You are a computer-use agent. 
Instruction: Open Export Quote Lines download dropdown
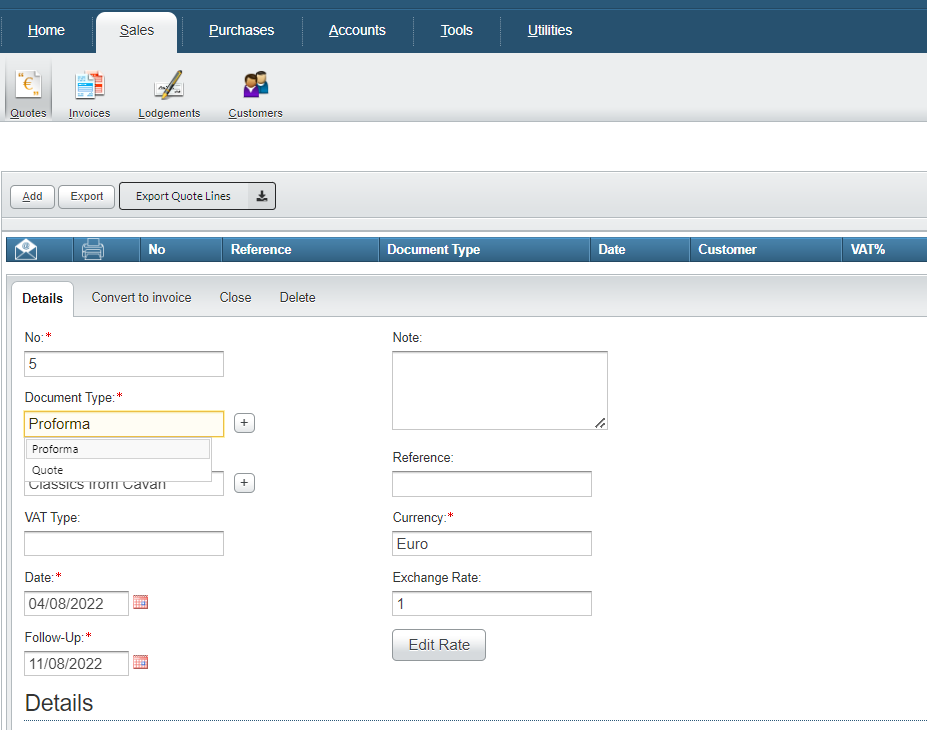coord(261,196)
